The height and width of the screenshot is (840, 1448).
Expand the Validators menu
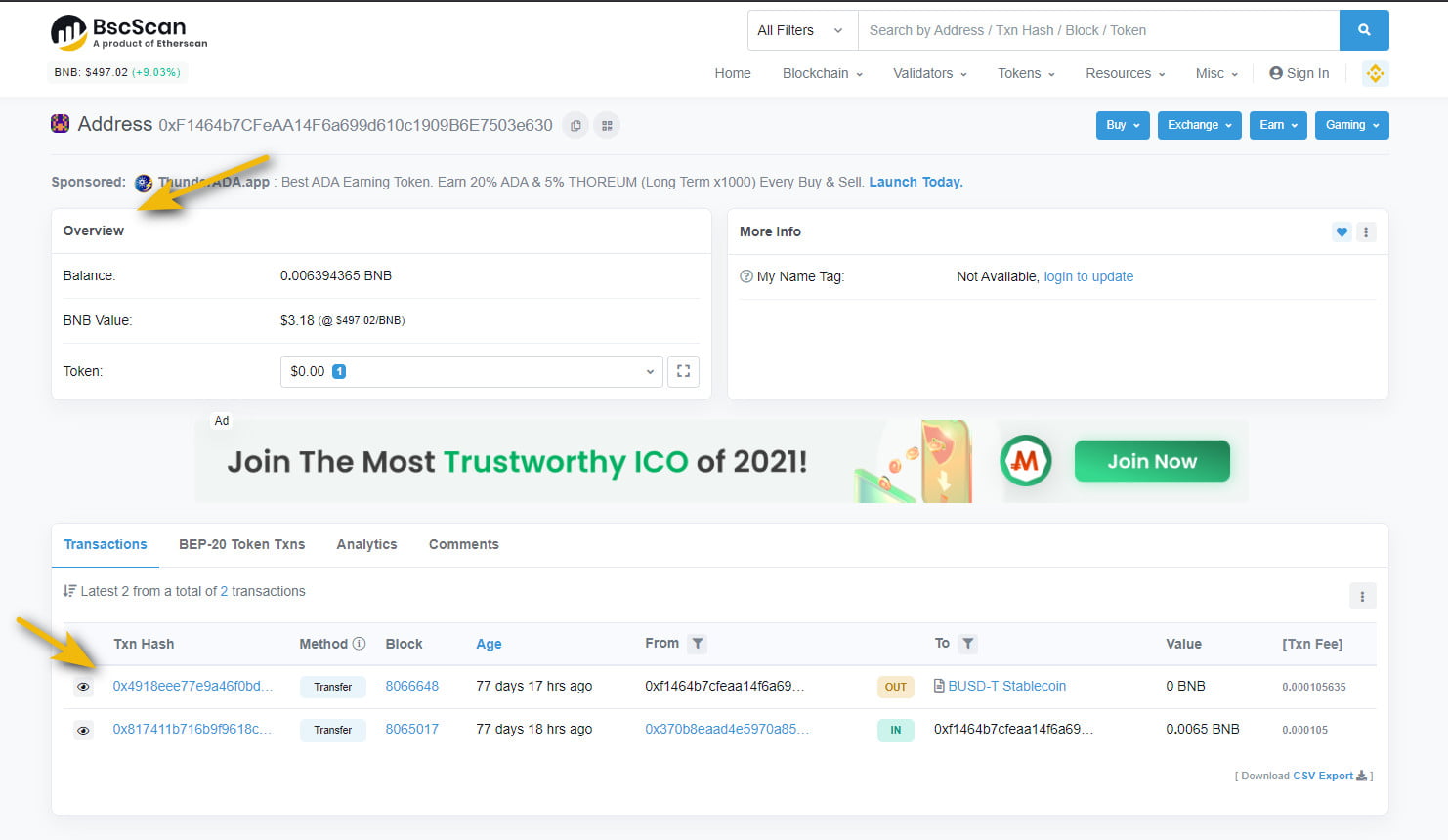pos(930,73)
